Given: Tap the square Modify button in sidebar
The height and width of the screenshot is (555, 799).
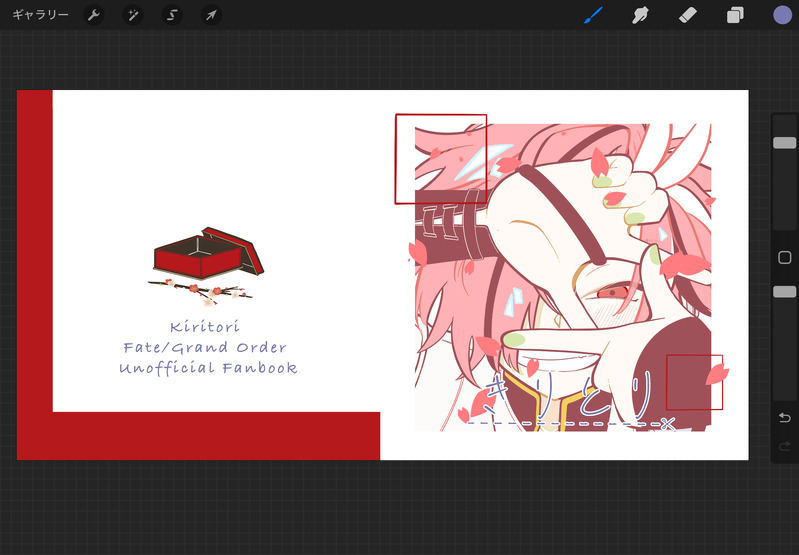Looking at the screenshot, I should 785,257.
